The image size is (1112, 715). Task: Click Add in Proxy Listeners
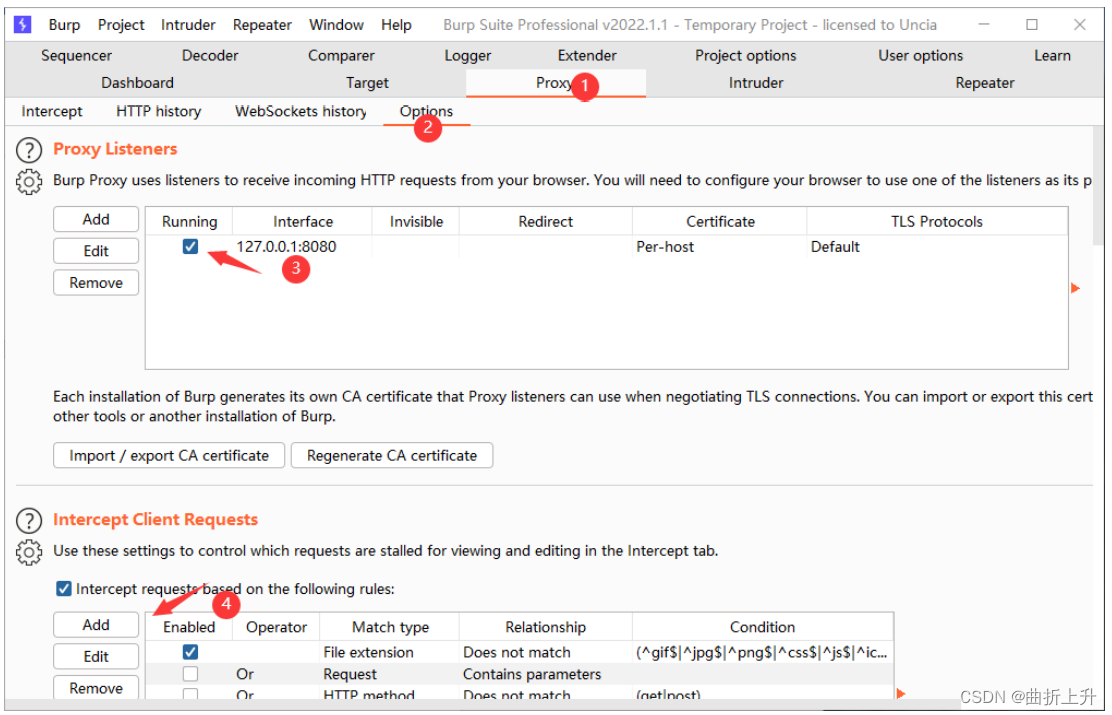(x=96, y=220)
